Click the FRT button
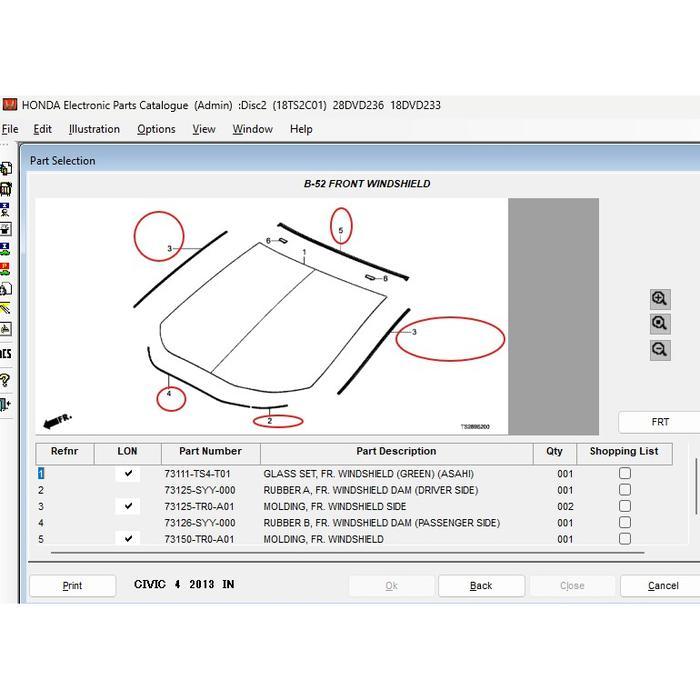700x700 pixels. 660,422
